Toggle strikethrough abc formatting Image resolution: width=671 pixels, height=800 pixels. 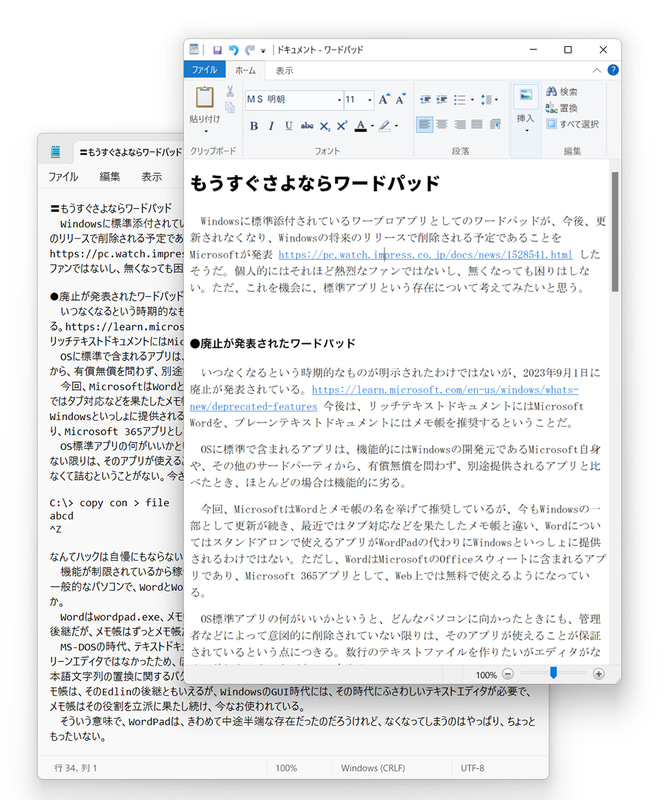[307, 126]
